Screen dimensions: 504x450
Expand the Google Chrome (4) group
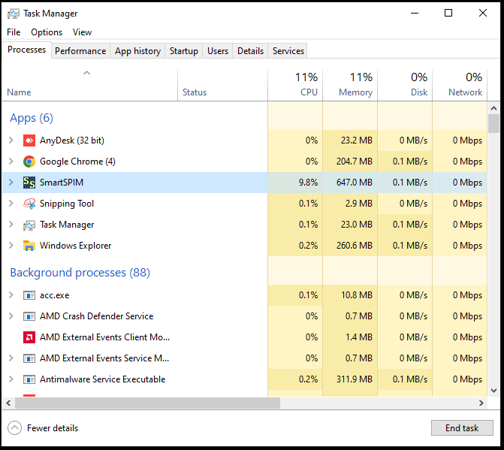(11, 161)
